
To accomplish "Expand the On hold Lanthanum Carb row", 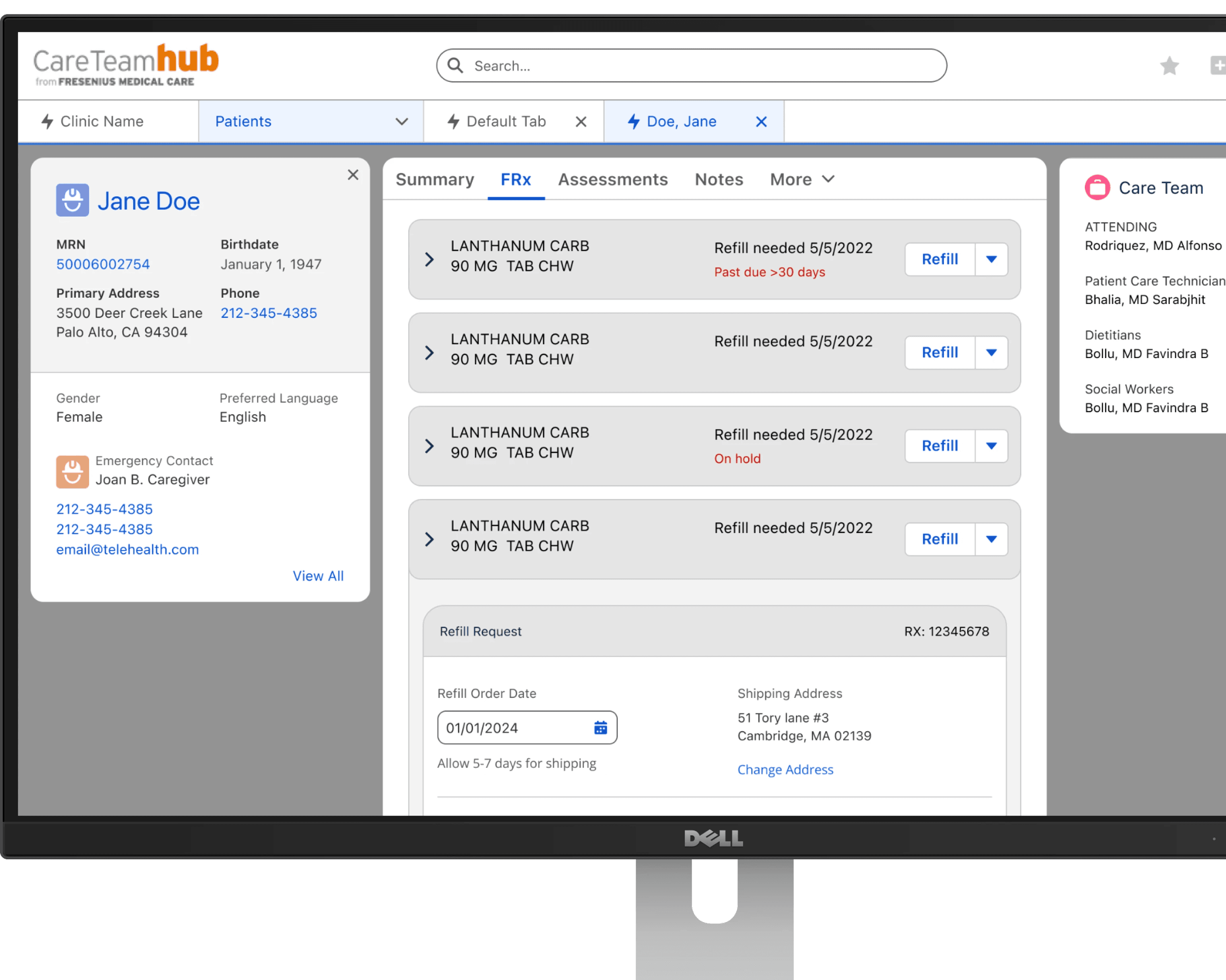I will point(429,446).
